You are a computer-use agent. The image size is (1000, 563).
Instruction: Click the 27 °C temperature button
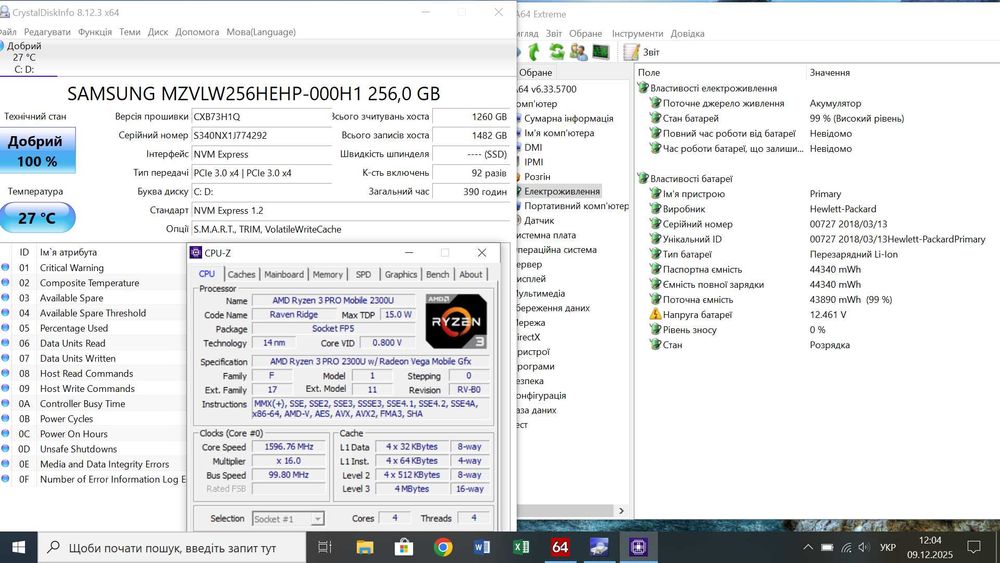[x=37, y=218]
